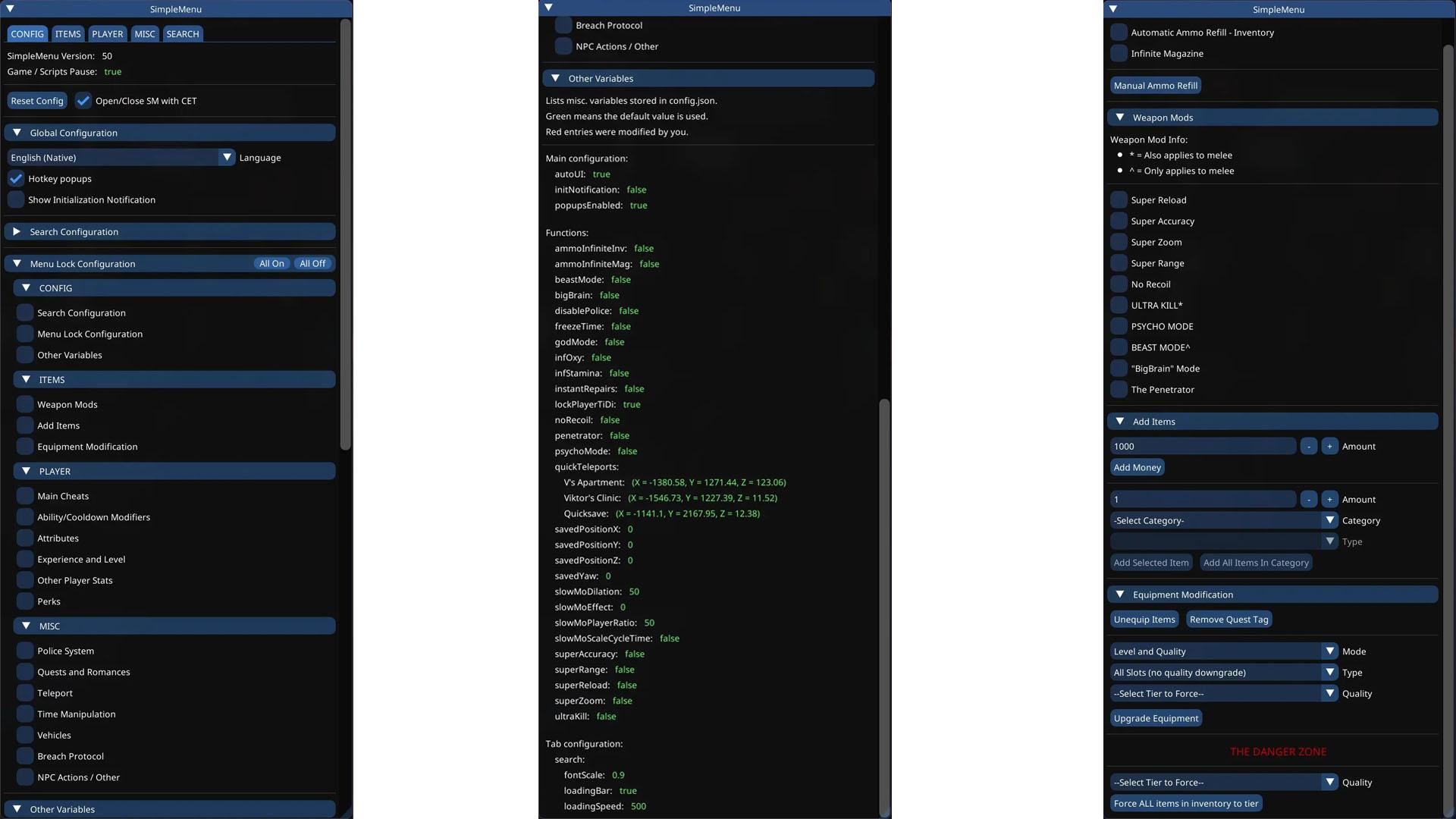Screen dimensions: 1456x819
Task: Open the Language dropdown
Action: (121, 158)
